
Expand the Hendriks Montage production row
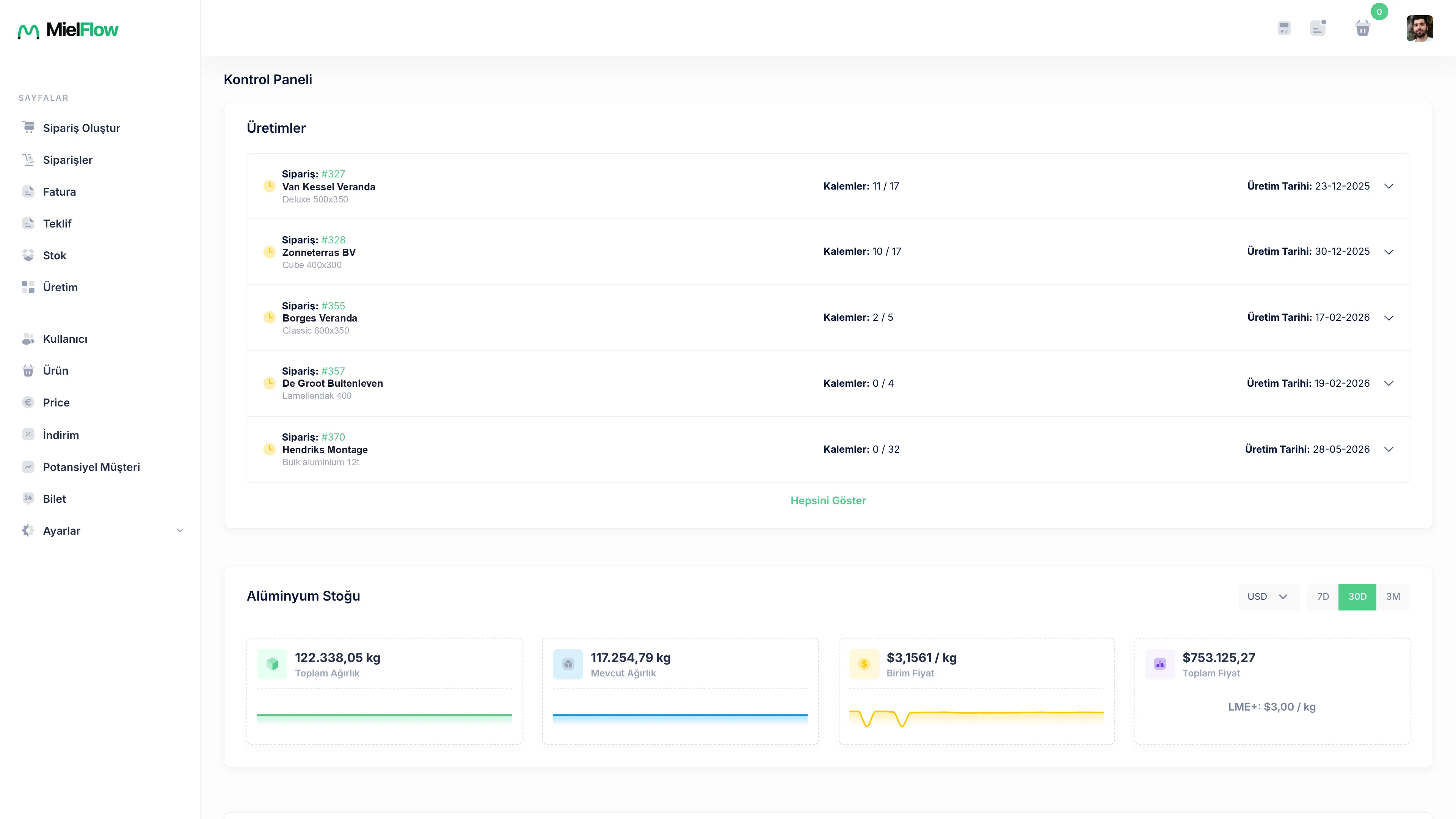1389,449
